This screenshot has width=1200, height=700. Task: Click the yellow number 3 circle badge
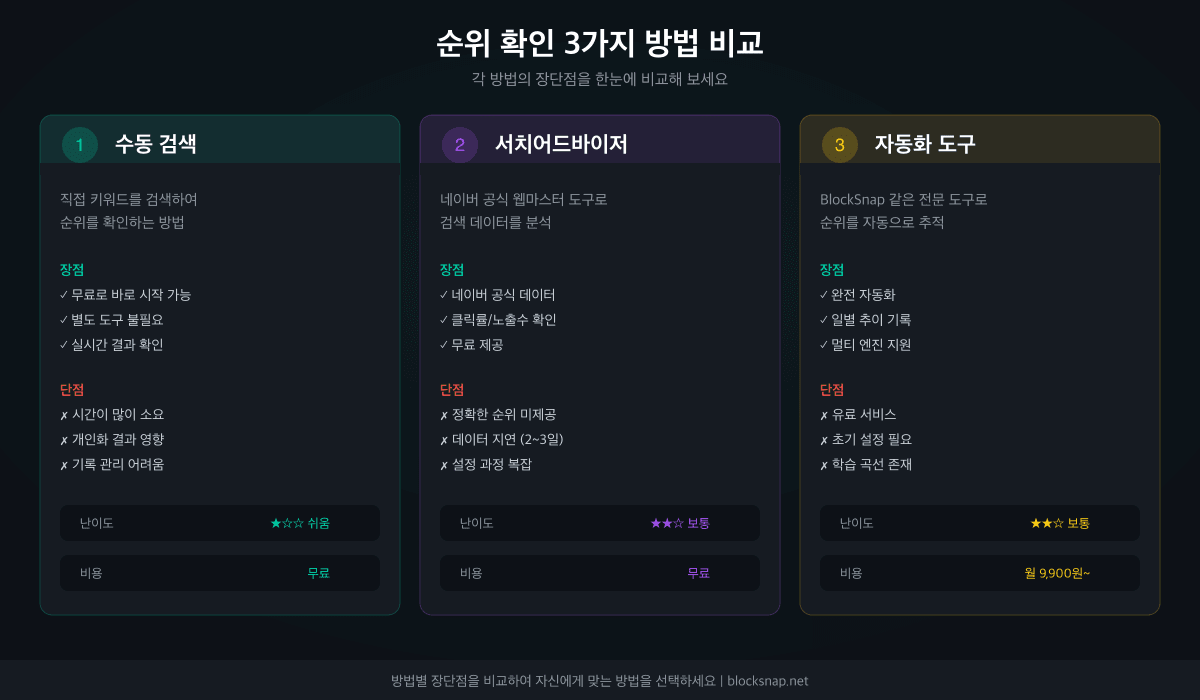[840, 145]
